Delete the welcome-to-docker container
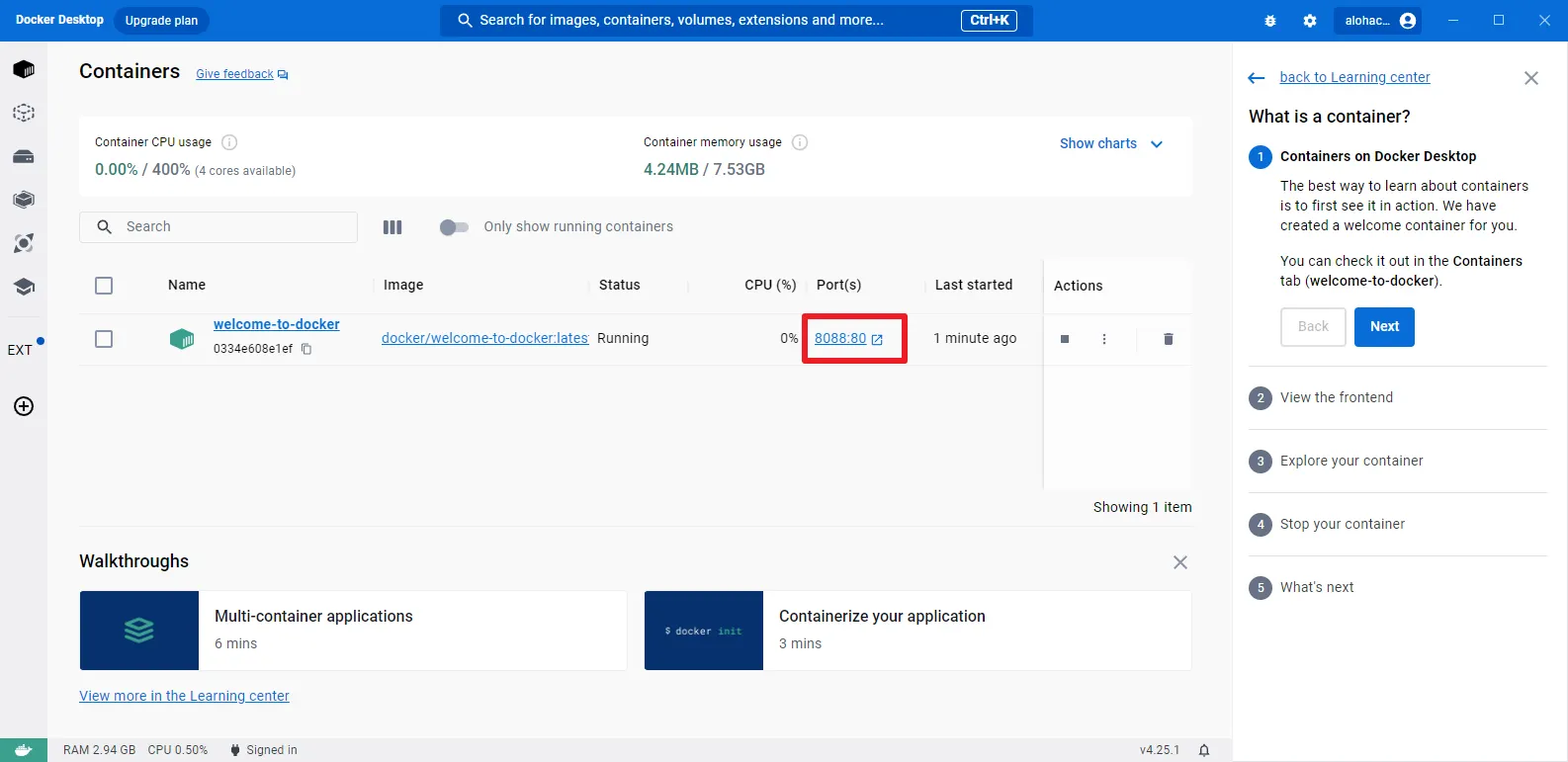This screenshot has height=762, width=1568. (x=1169, y=339)
